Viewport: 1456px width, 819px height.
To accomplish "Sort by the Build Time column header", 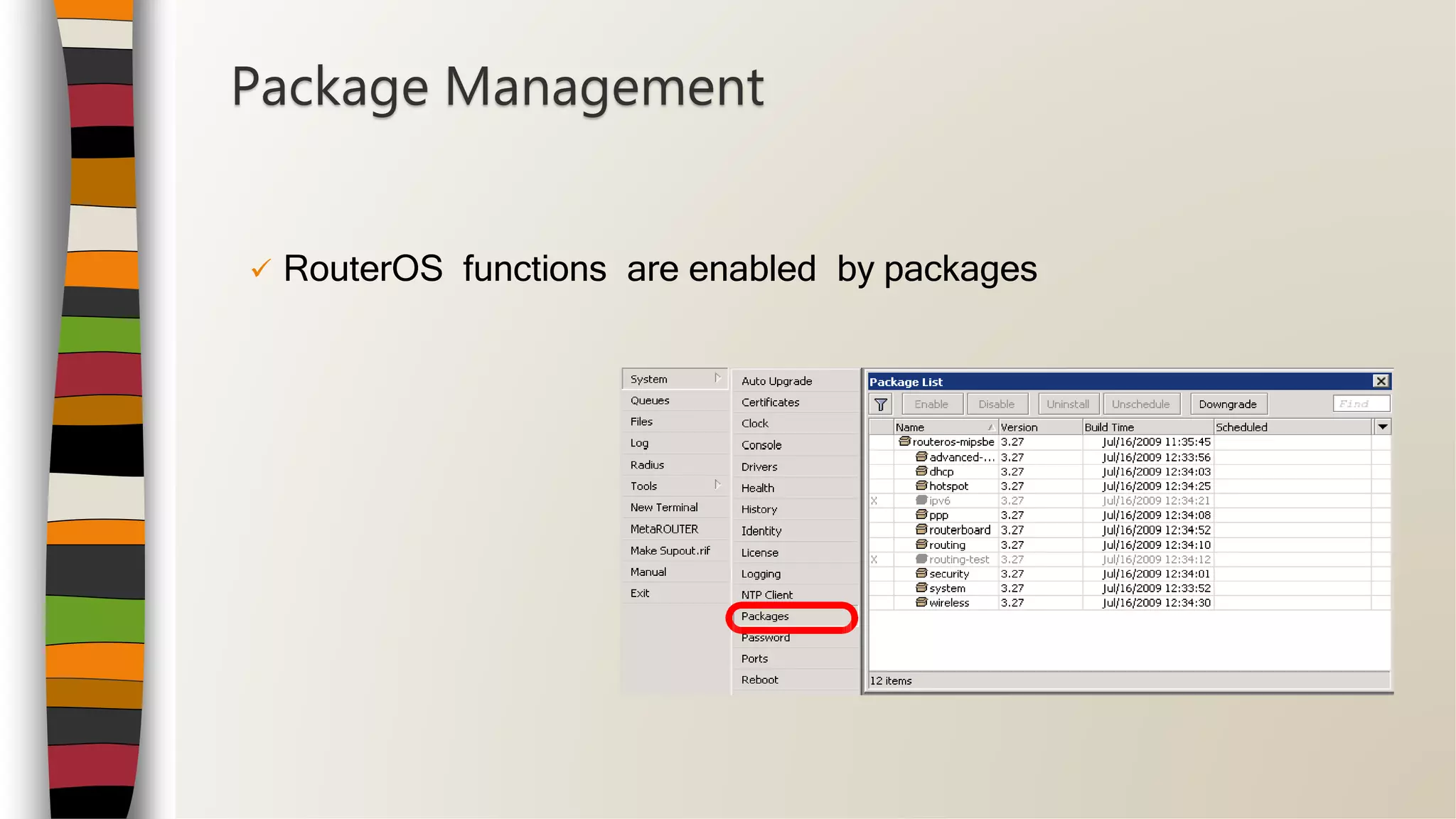I will [1147, 427].
